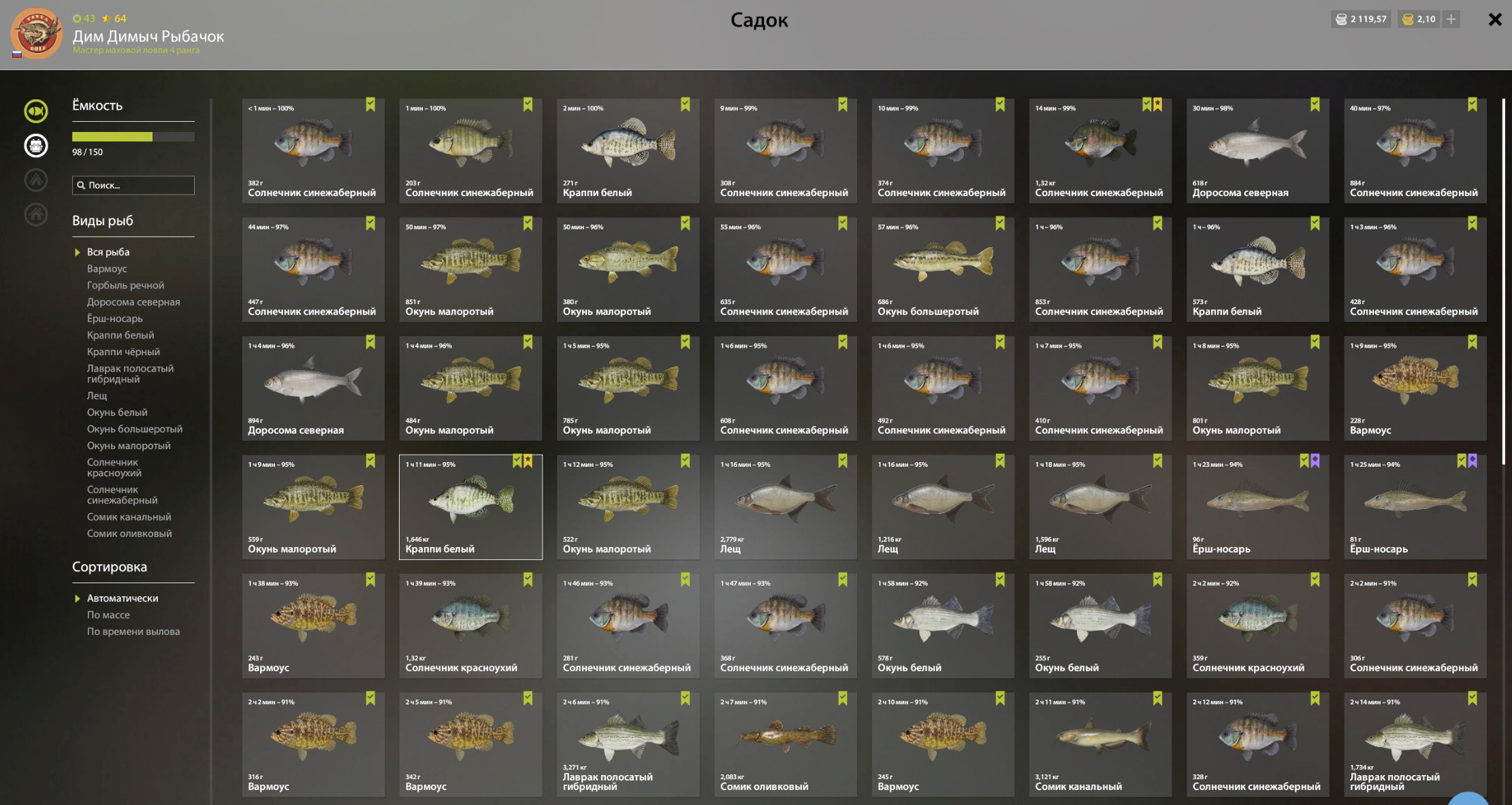Image resolution: width=1512 pixels, height=805 pixels.
Task: Click the silver coins balance icon
Action: coord(1340,19)
